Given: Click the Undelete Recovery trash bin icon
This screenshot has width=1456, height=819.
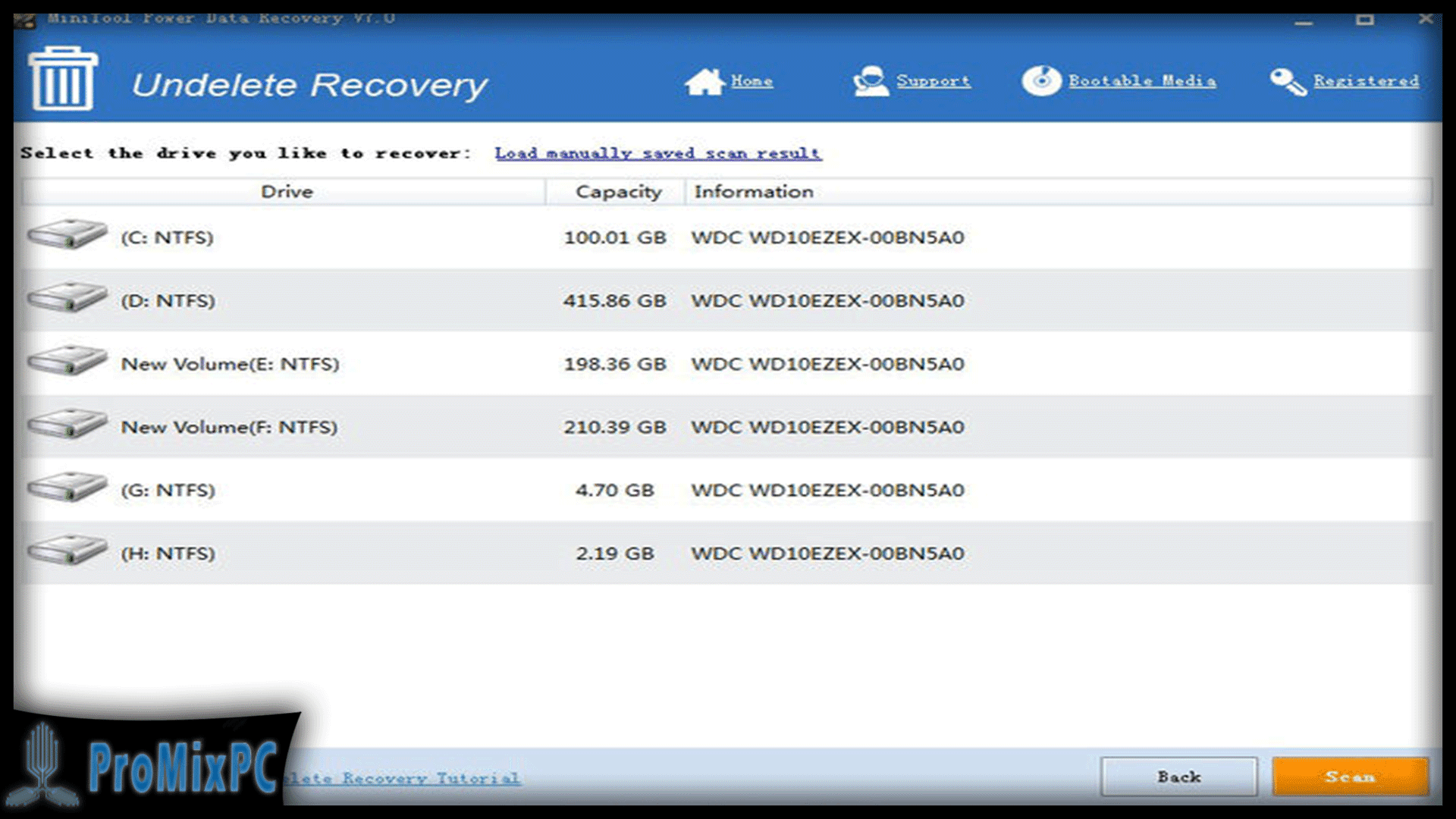Looking at the screenshot, I should pyautogui.click(x=63, y=79).
